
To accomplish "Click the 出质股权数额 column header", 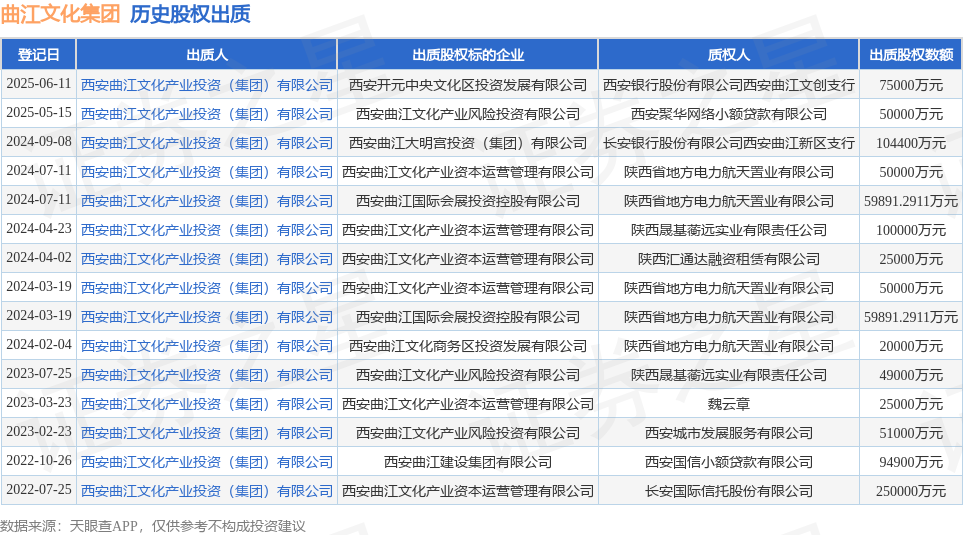I will (911, 55).
